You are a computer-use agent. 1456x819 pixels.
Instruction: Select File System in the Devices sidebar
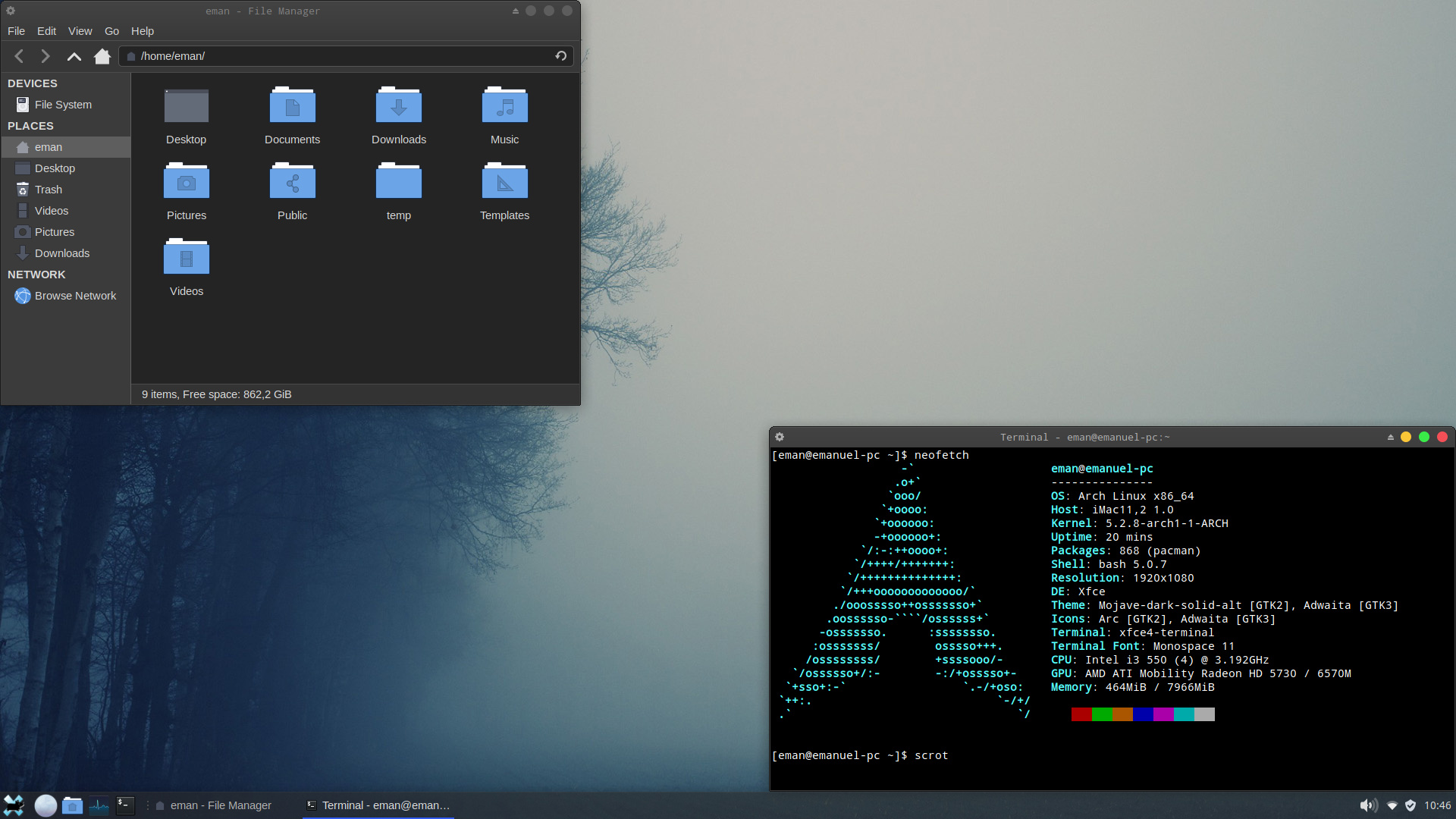point(65,105)
